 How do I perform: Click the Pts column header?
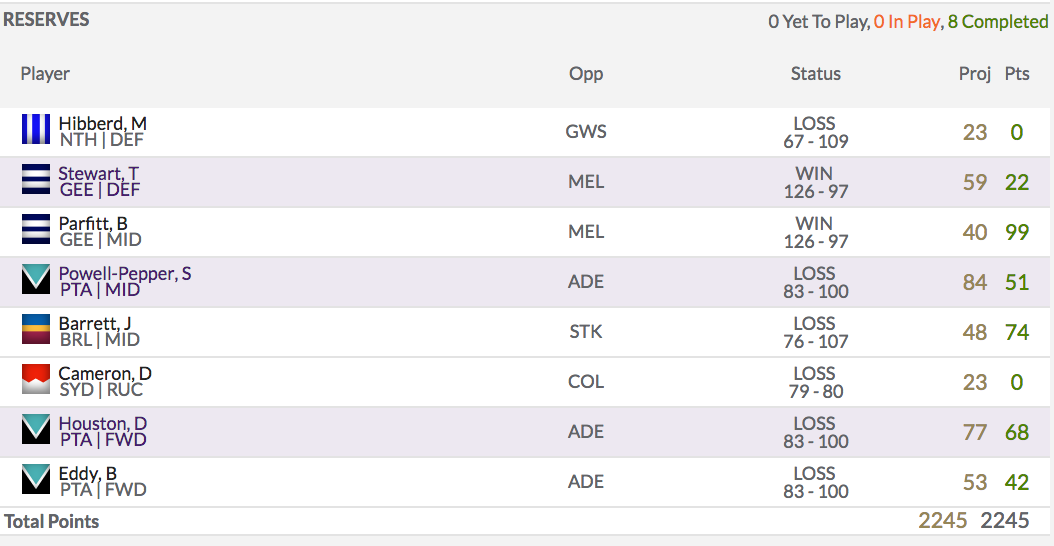tap(1017, 73)
